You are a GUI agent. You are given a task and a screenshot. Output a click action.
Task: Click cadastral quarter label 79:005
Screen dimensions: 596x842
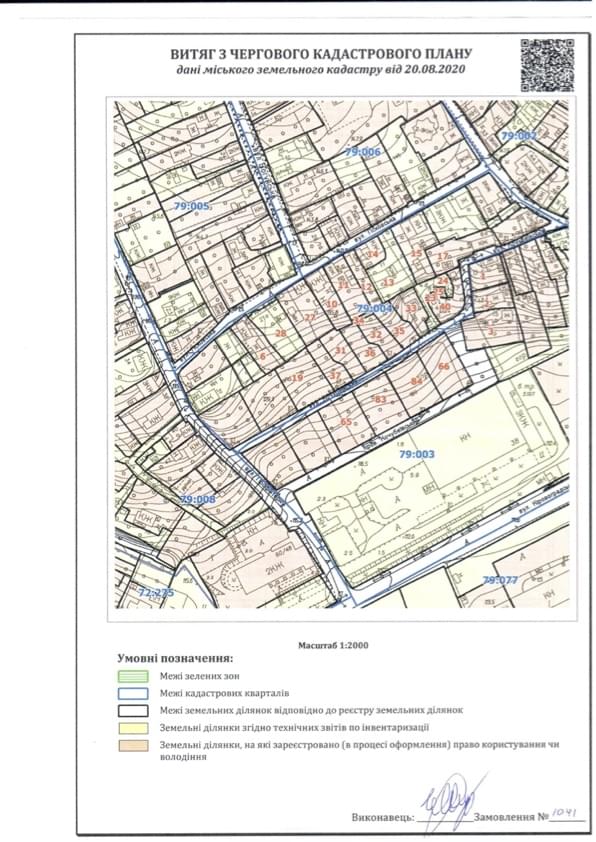pyautogui.click(x=191, y=206)
